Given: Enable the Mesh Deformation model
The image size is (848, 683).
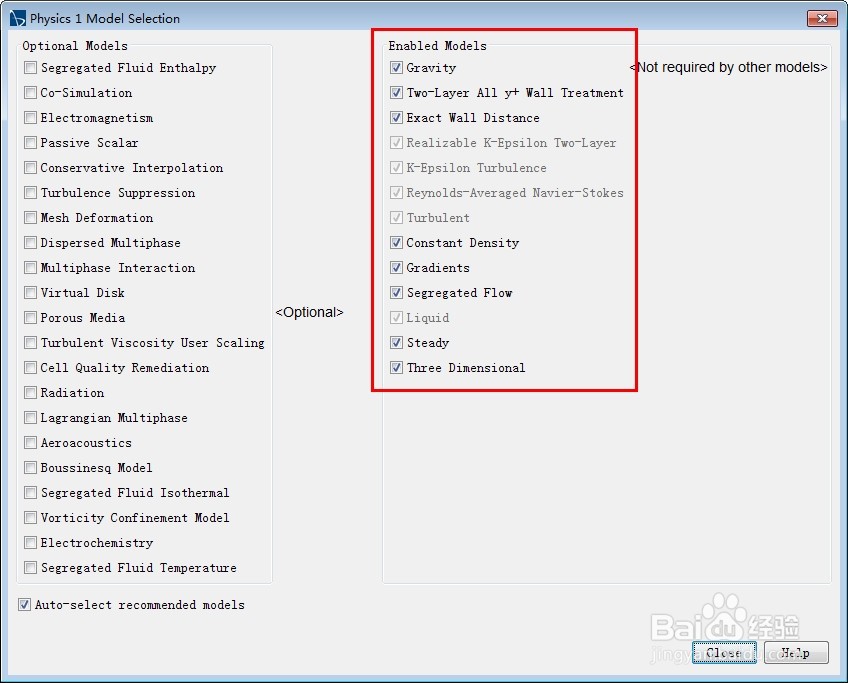Looking at the screenshot, I should [31, 217].
